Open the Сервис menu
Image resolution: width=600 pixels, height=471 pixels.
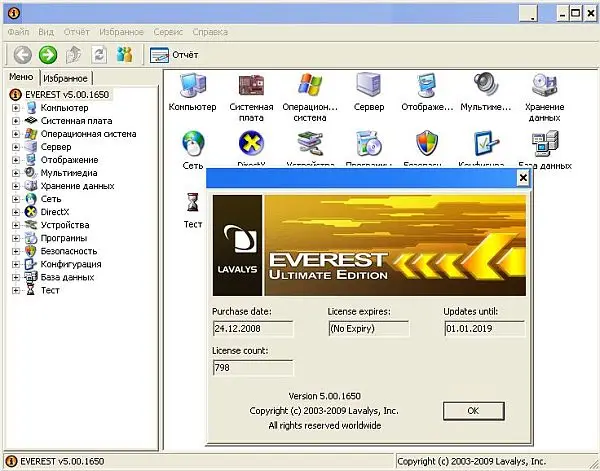pos(168,32)
